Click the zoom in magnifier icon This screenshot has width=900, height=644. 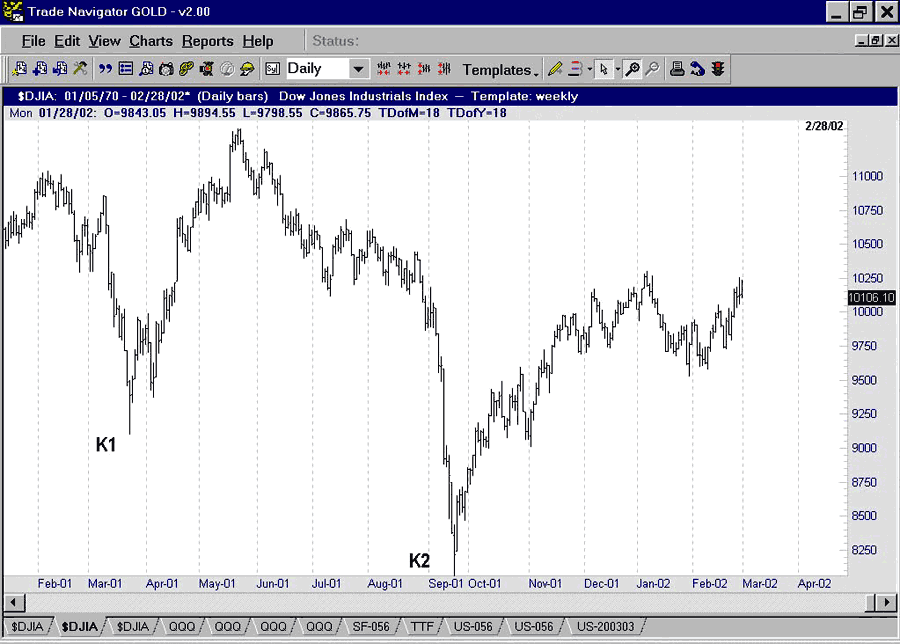coord(632,69)
